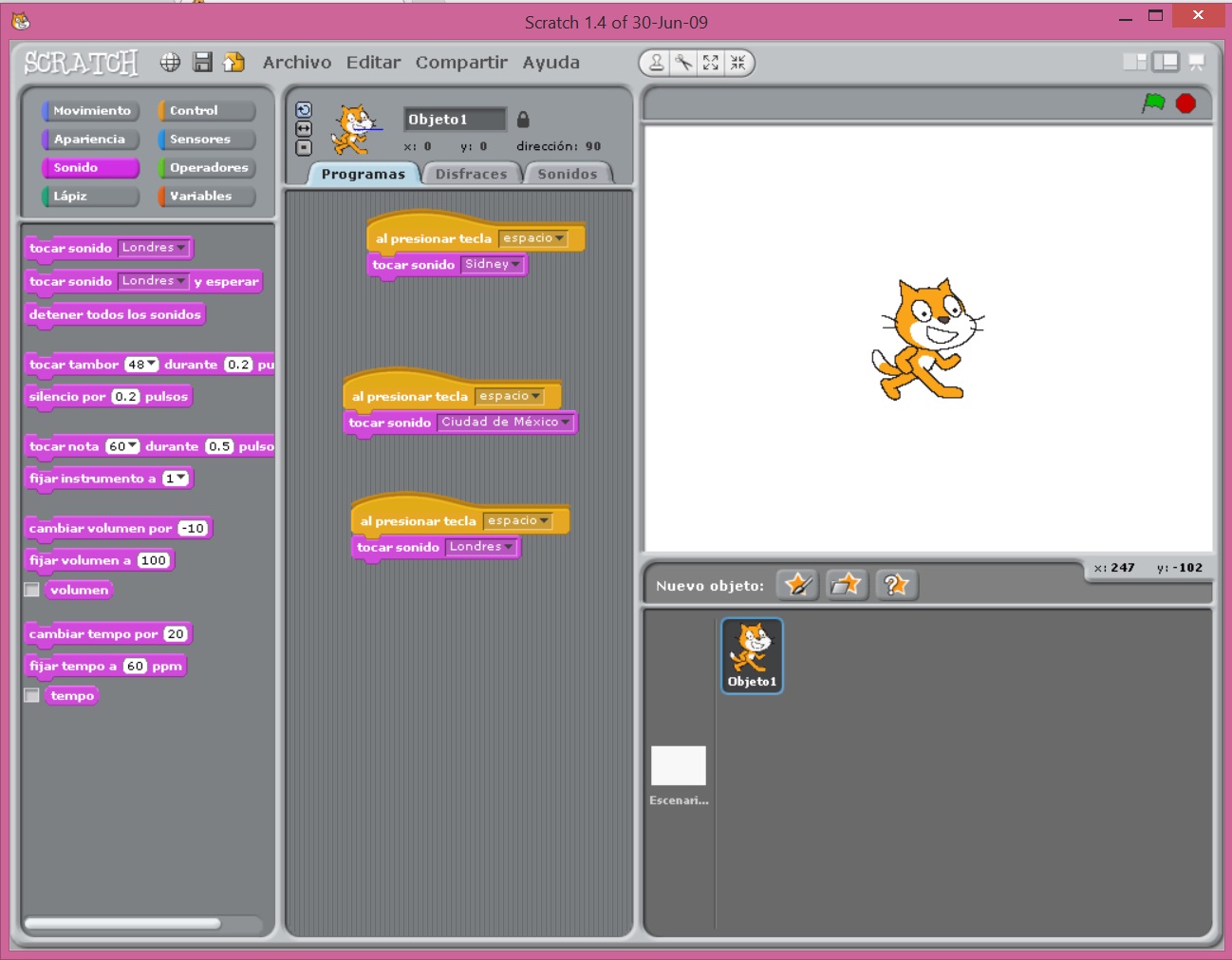This screenshot has height=960, width=1232.
Task: Show the Apariencia block category
Action: pyautogui.click(x=91, y=140)
